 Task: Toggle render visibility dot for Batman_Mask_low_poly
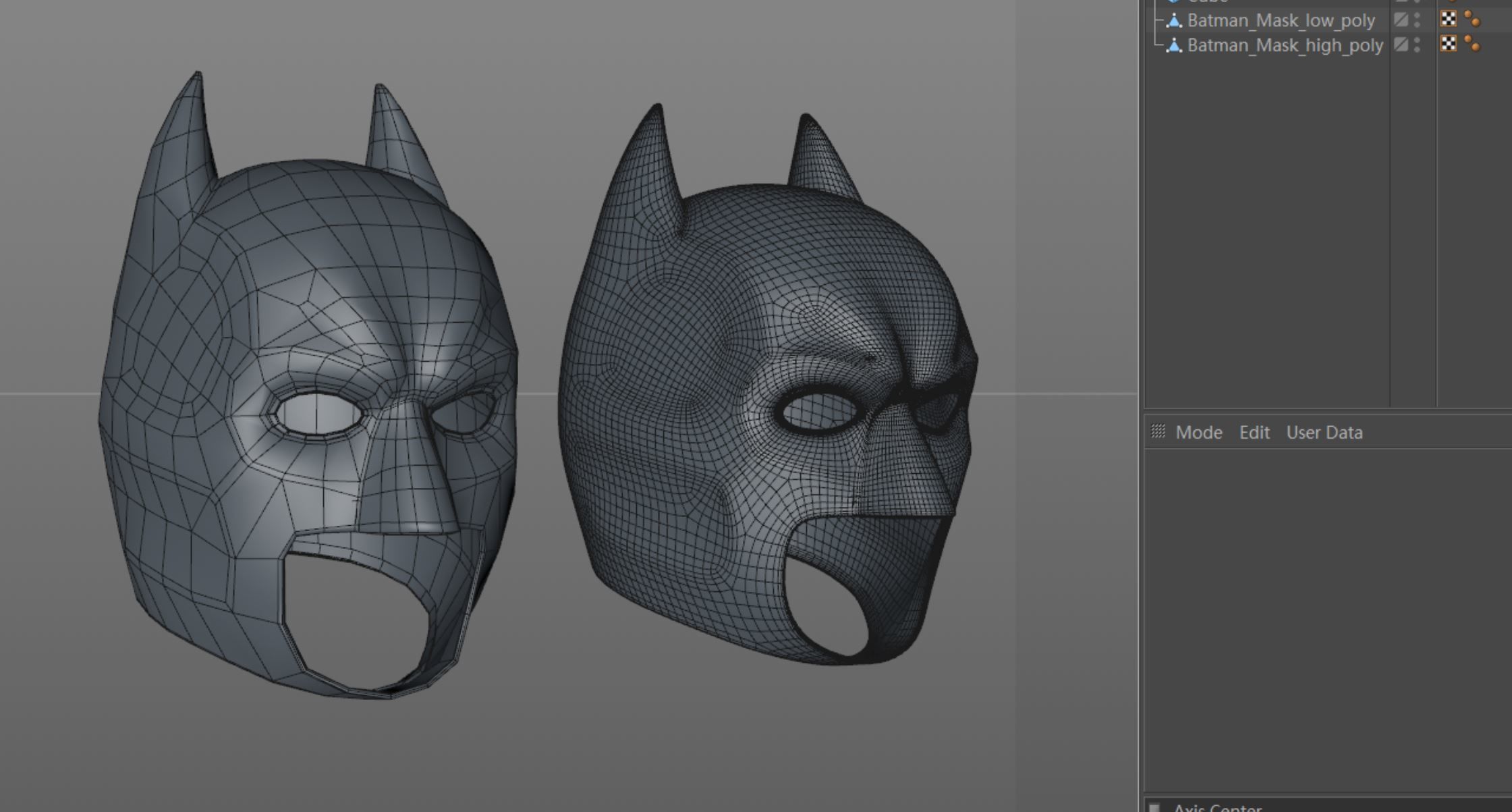pos(1417,24)
